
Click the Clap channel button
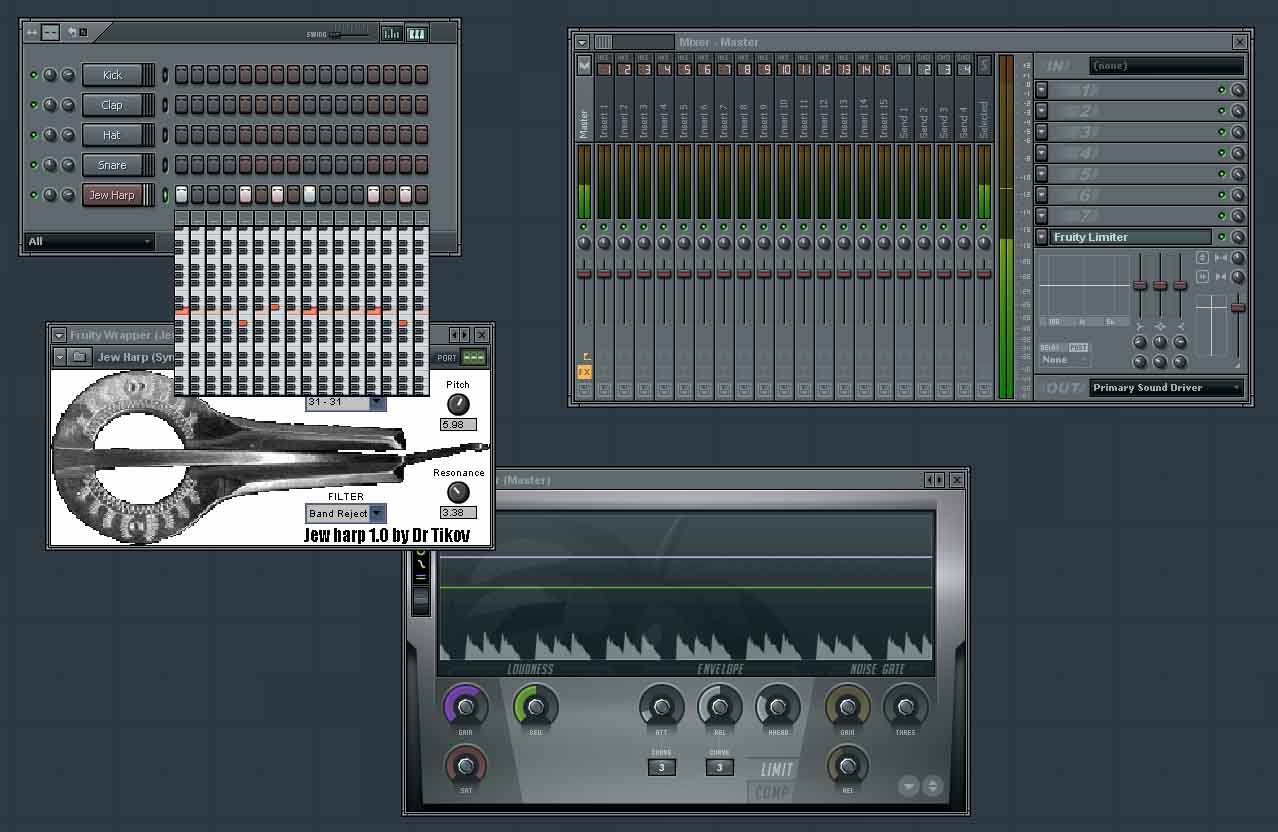point(112,105)
